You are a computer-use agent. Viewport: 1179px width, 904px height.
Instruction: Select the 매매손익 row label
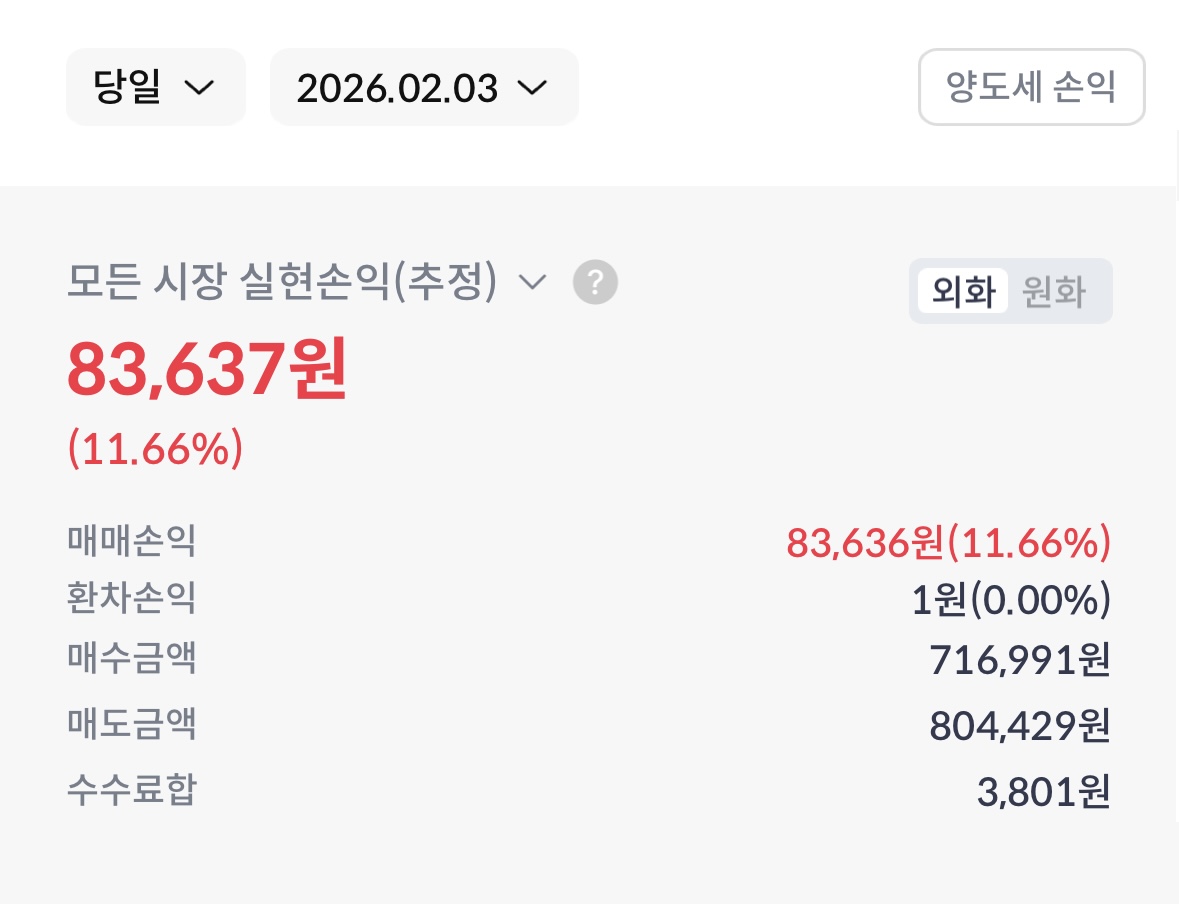[131, 541]
